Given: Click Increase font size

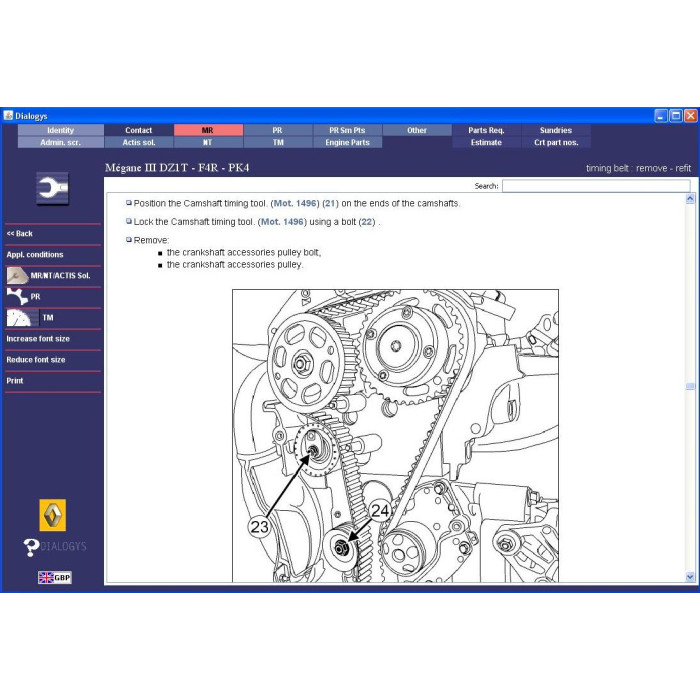Looking at the screenshot, I should (38, 338).
